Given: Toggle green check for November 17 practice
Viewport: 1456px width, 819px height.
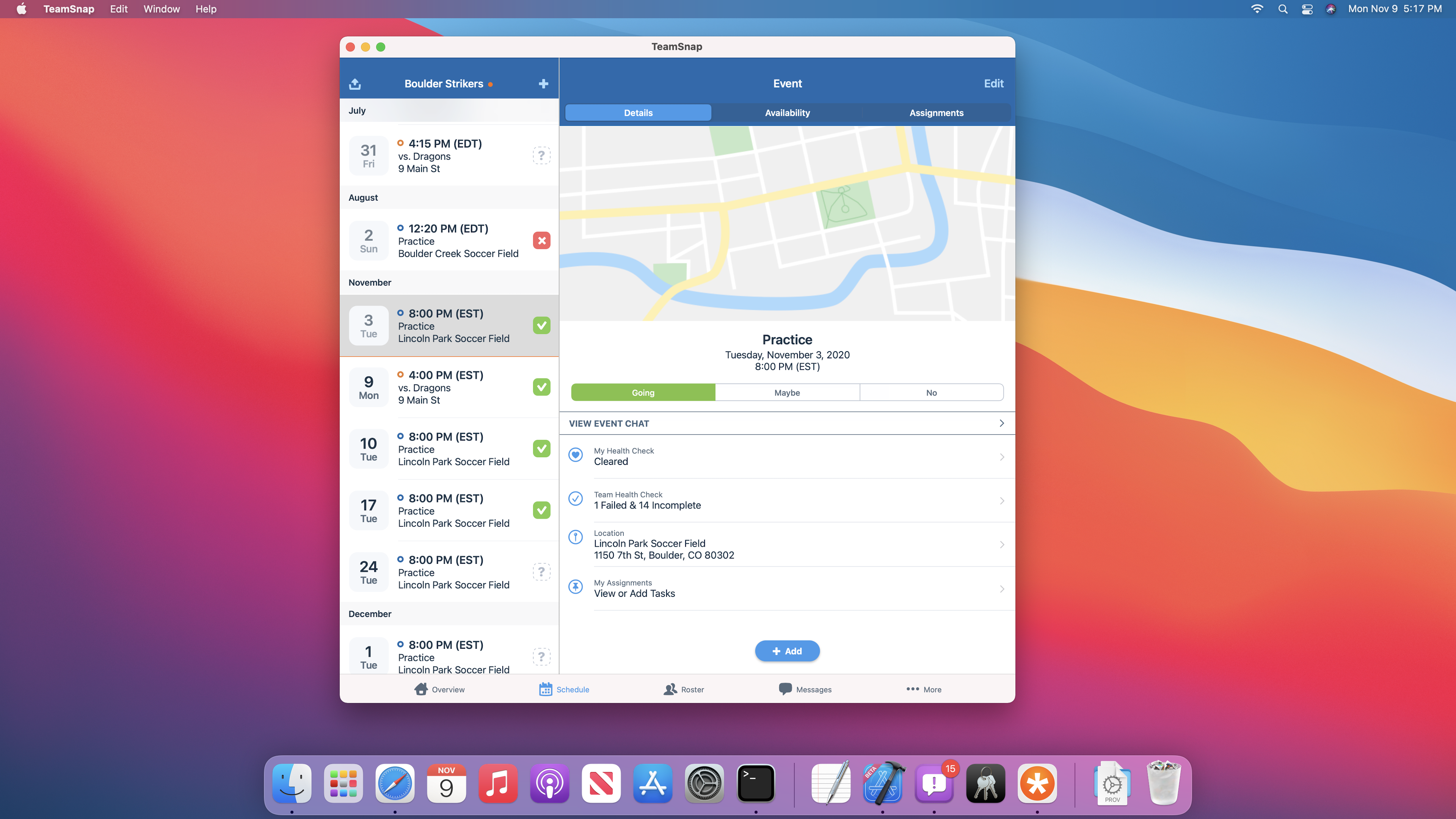Looking at the screenshot, I should click(x=541, y=510).
